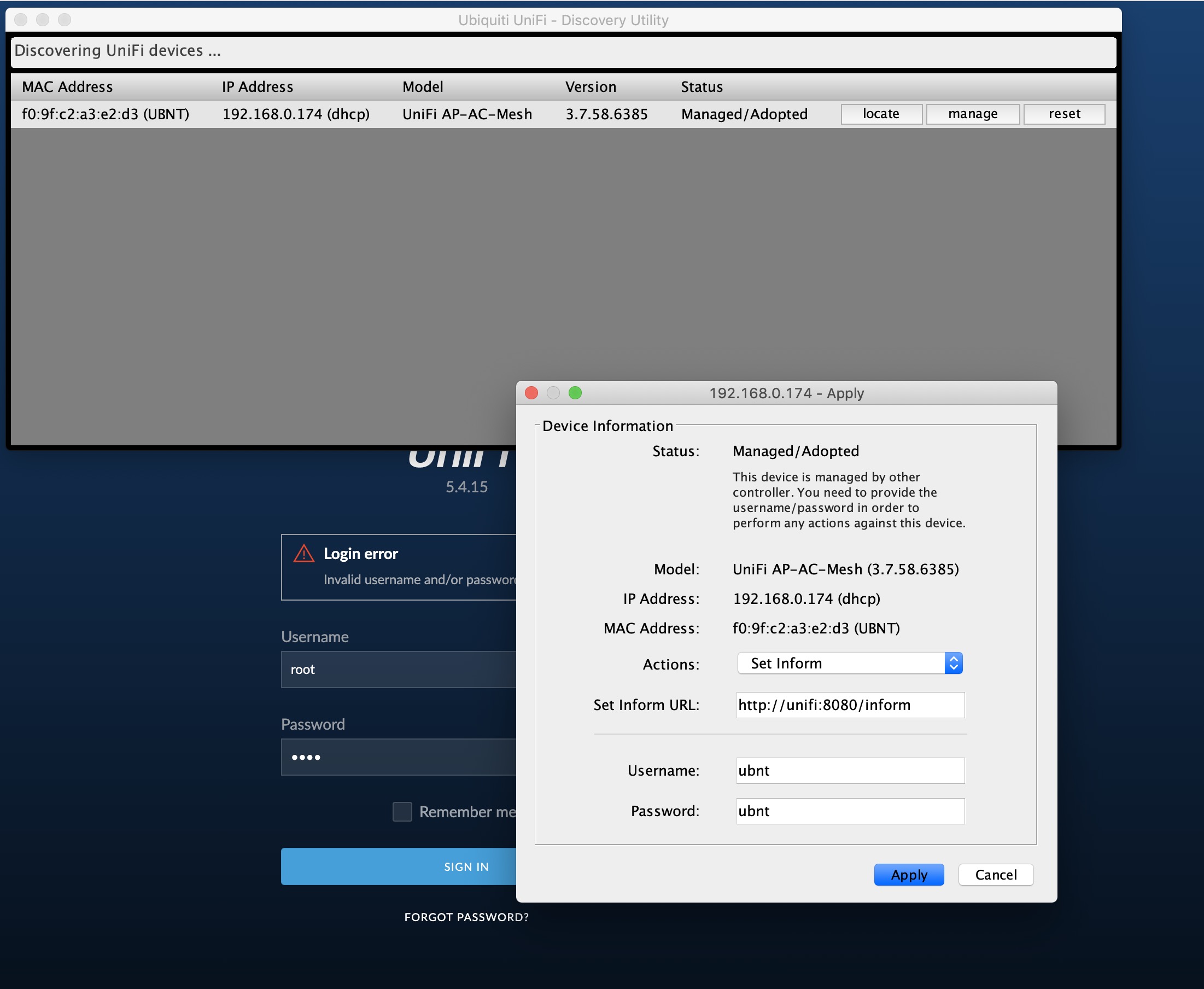The height and width of the screenshot is (989, 1204).
Task: Click the Actions dropdown stepper arrows
Action: [954, 663]
